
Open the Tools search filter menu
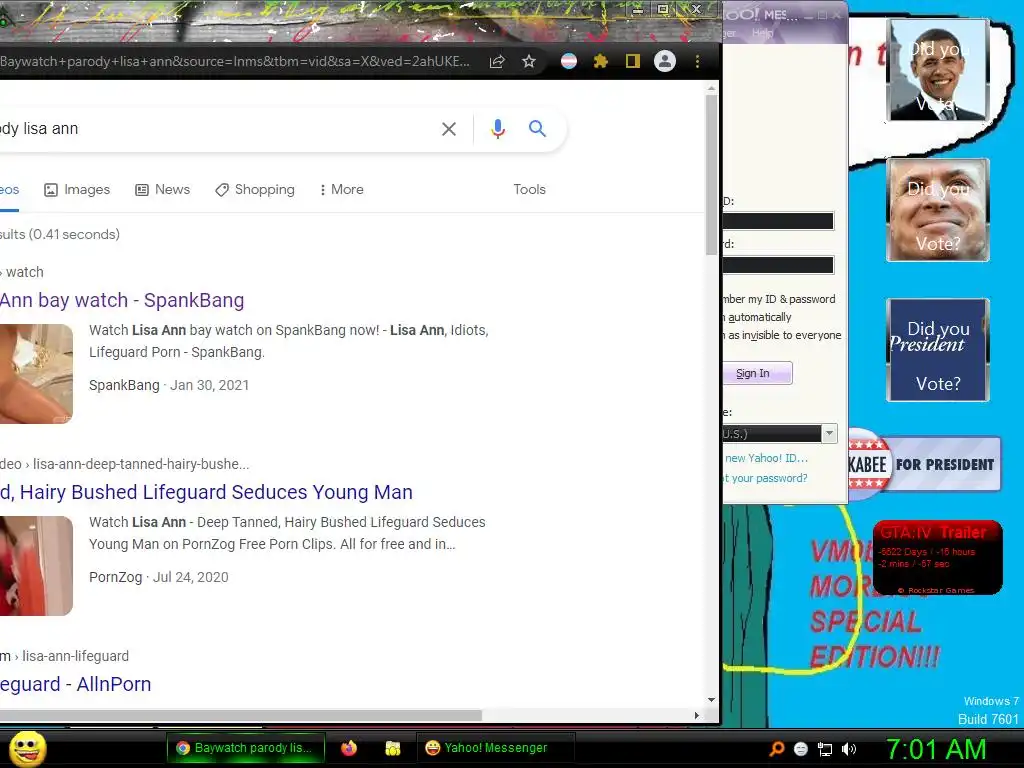click(529, 189)
